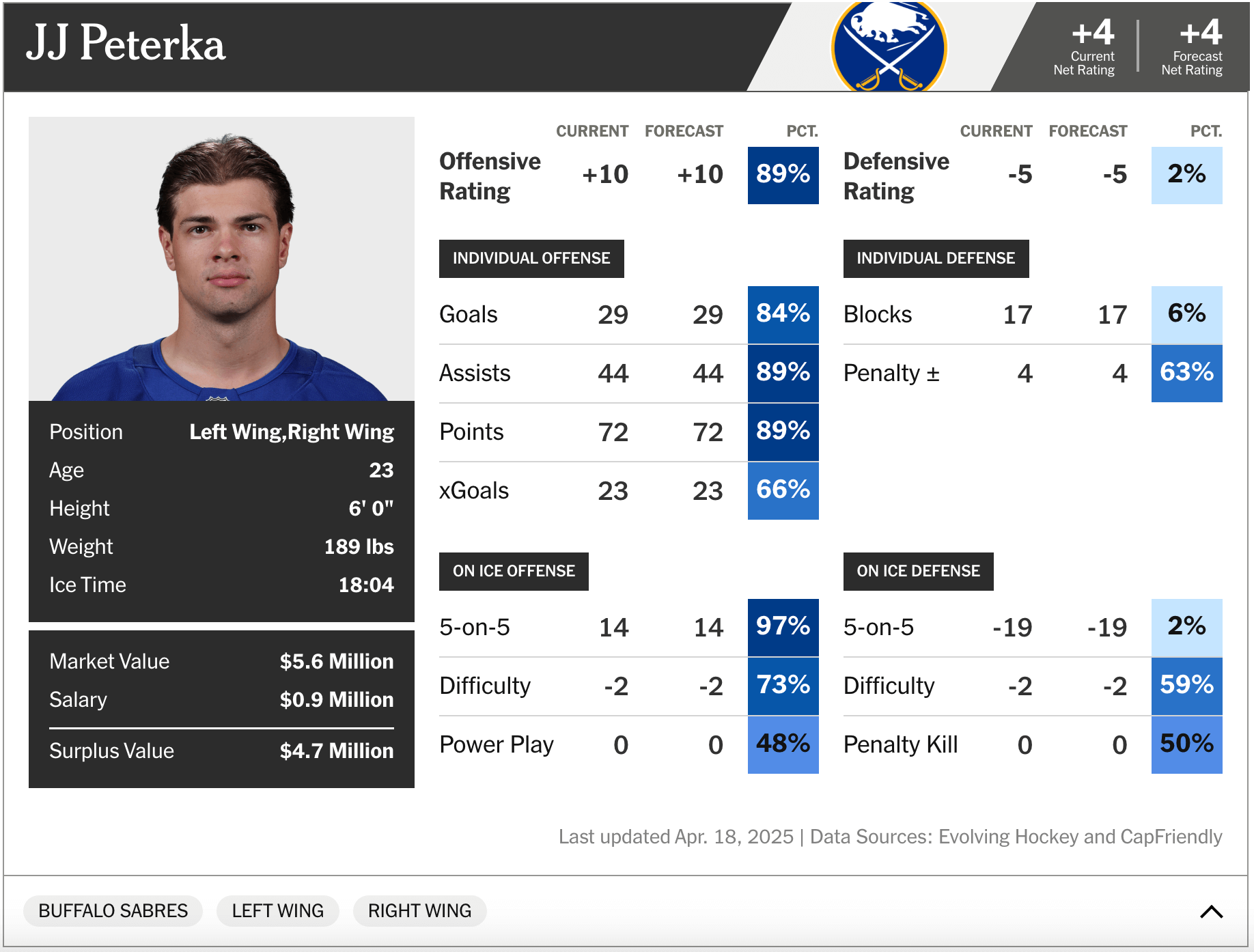Image resolution: width=1254 pixels, height=952 pixels.
Task: Select the LEFT WING tag
Action: (x=277, y=911)
